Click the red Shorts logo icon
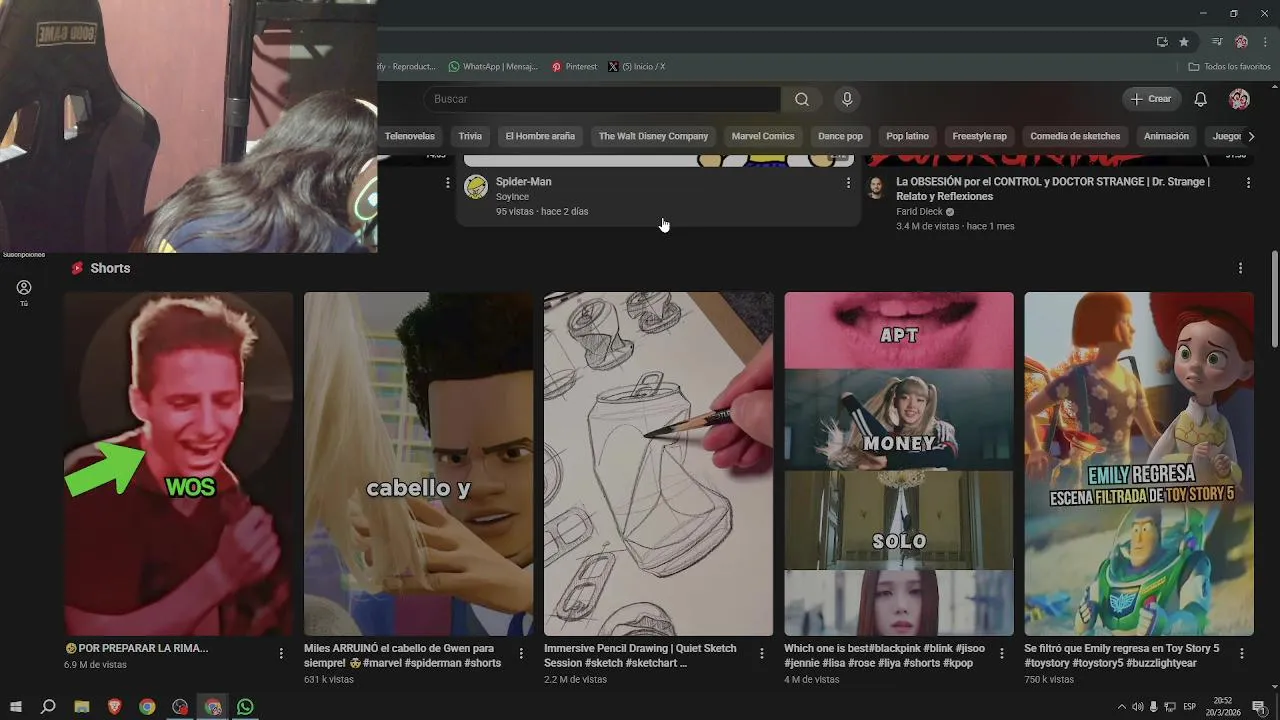1280x720 pixels. pos(77,268)
